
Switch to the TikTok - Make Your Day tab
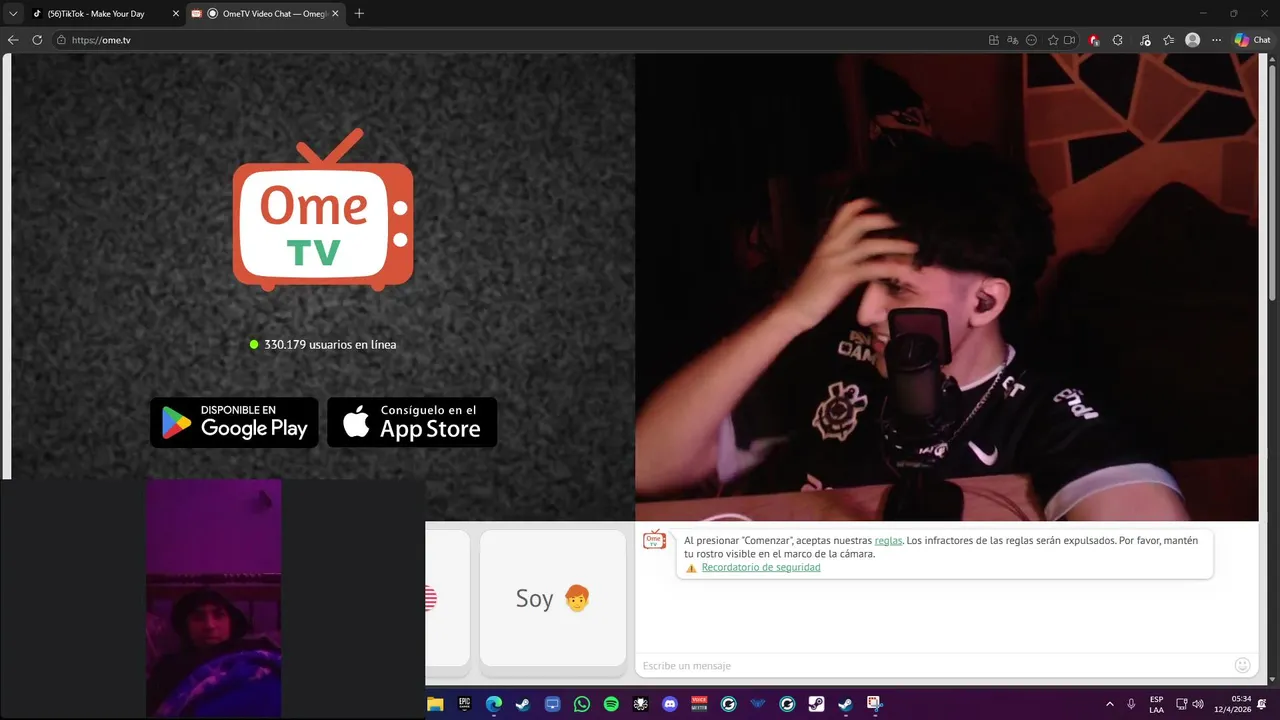click(105, 14)
